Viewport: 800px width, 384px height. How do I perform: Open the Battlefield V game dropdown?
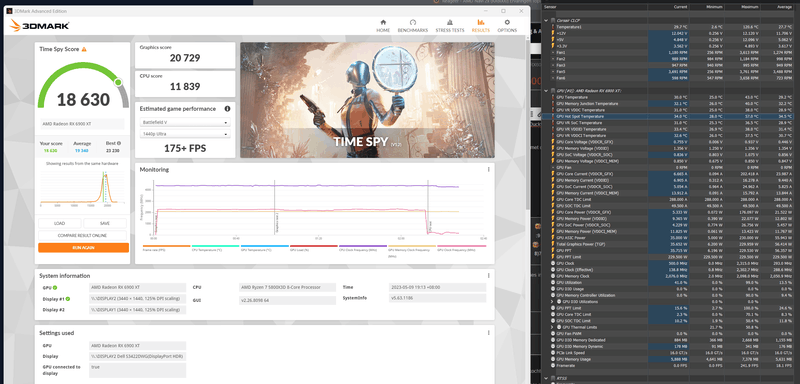point(185,123)
